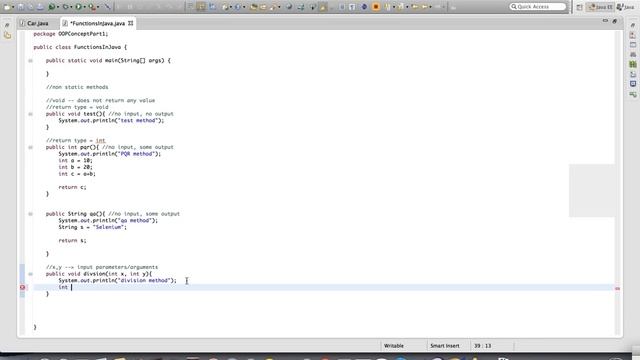Click the last green icon in right sidebar
This screenshot has width=640, height=360.
point(633,94)
